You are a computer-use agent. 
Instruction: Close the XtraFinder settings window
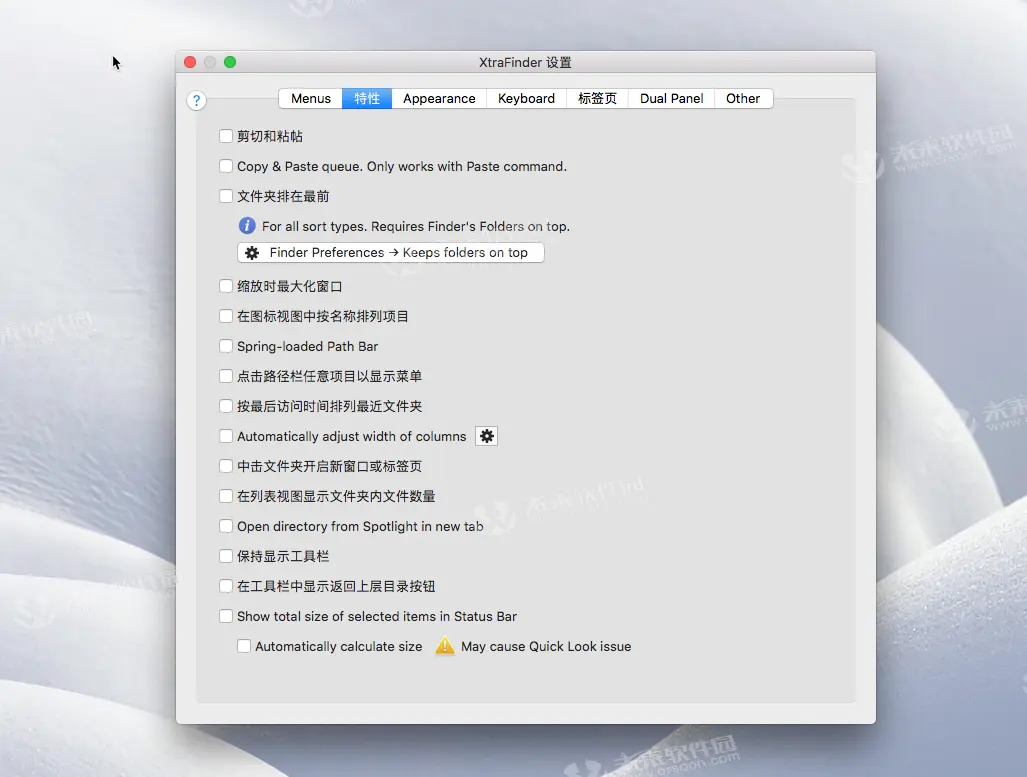click(x=190, y=62)
